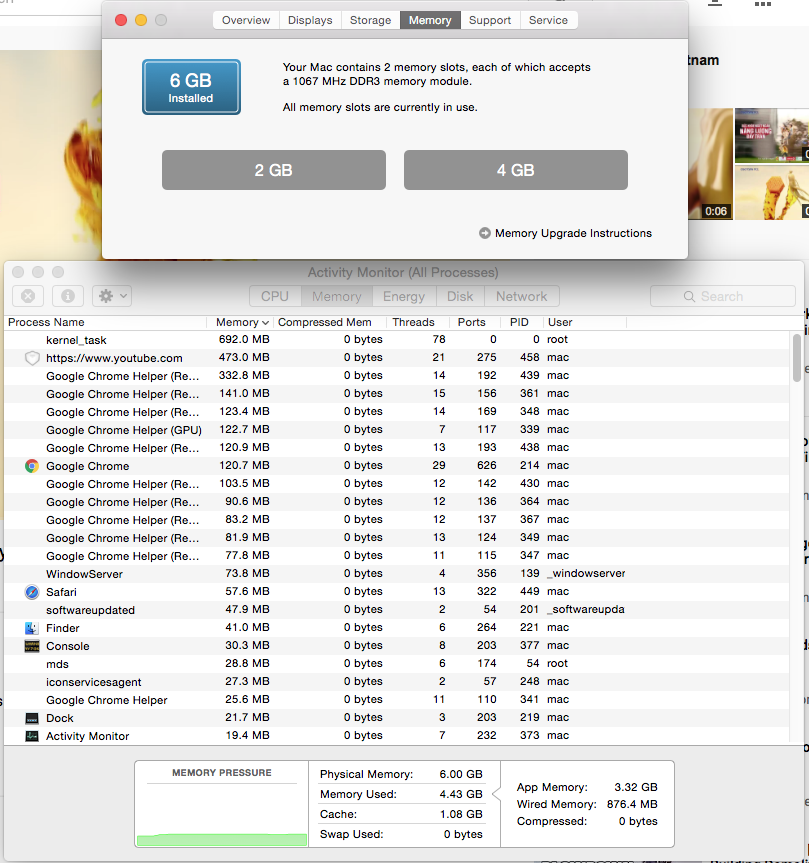
Task: Select the Finder icon in process list
Action: [x=32, y=628]
